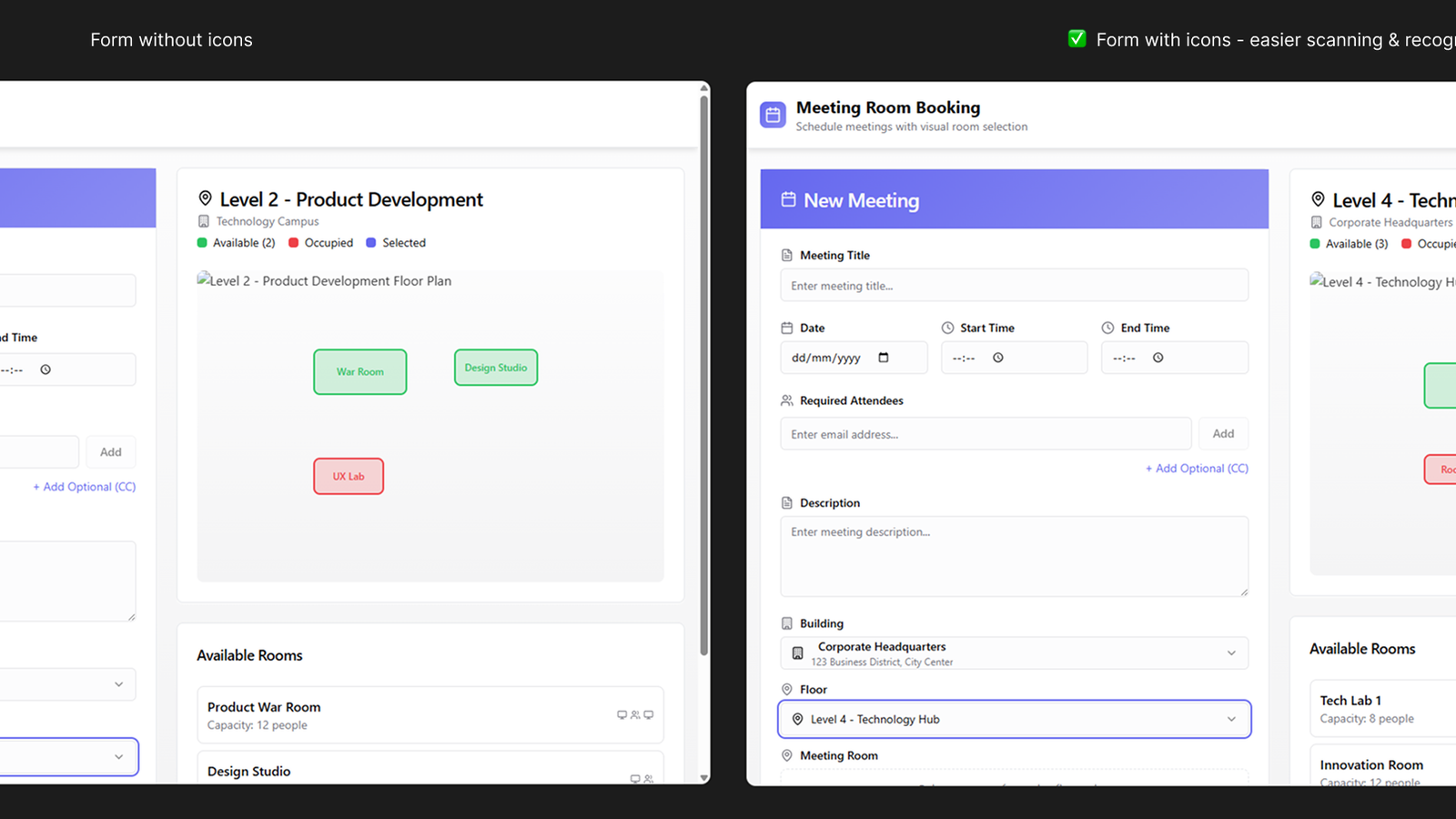Click the document icon beside Meeting Title
Screen dimensions: 1456x819
pos(787,256)
